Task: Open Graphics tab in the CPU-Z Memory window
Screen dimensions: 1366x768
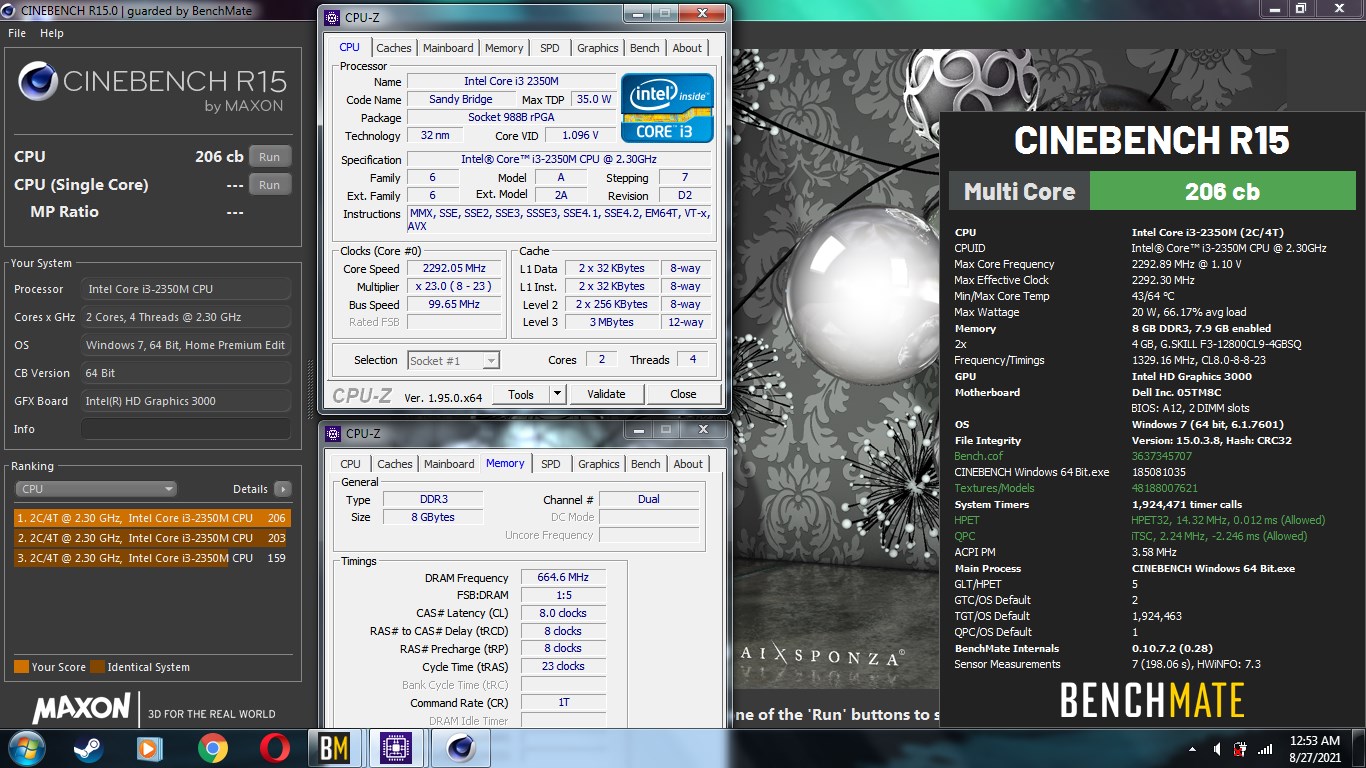Action: click(599, 464)
